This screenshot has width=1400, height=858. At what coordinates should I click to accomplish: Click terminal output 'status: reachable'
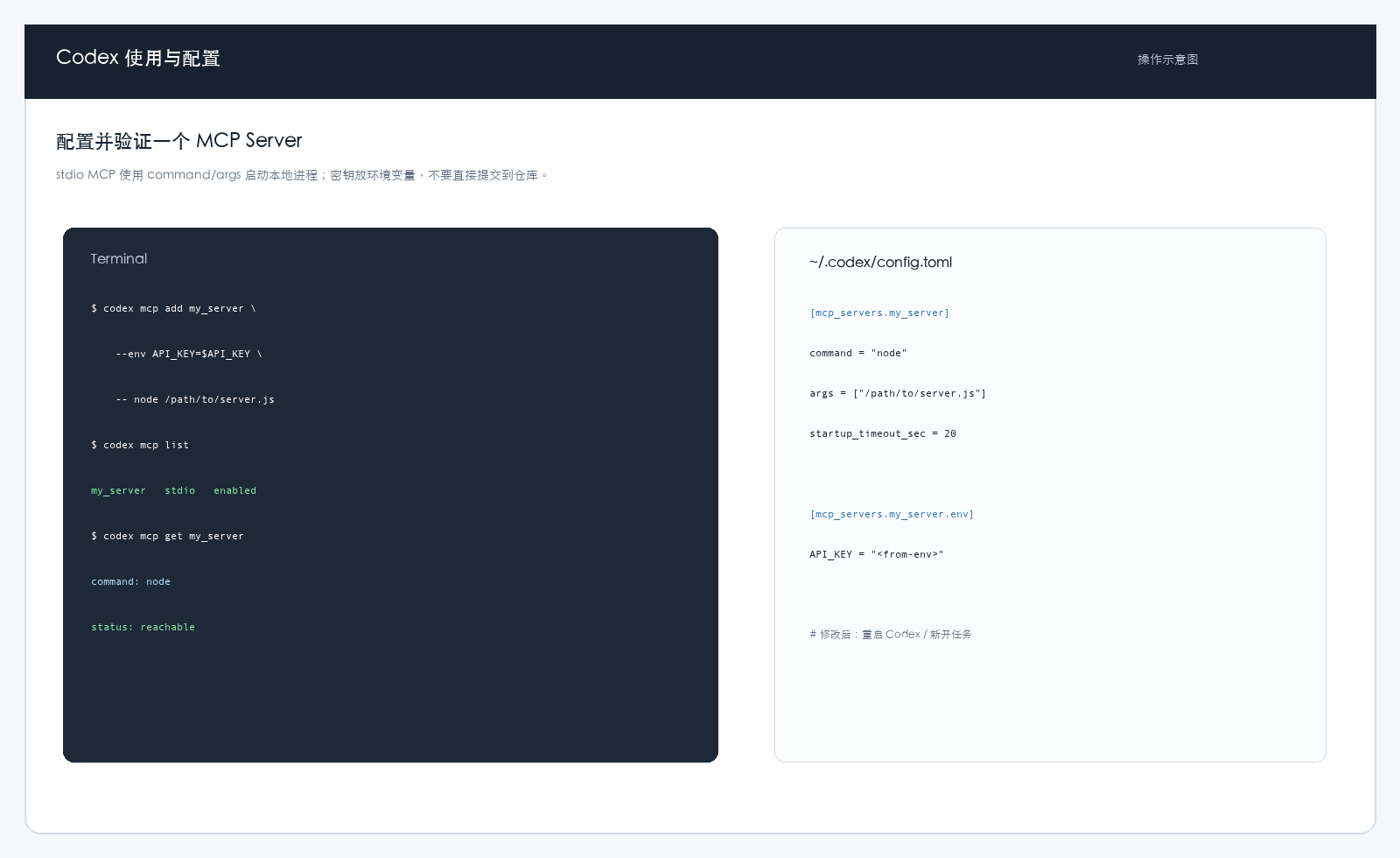point(143,627)
